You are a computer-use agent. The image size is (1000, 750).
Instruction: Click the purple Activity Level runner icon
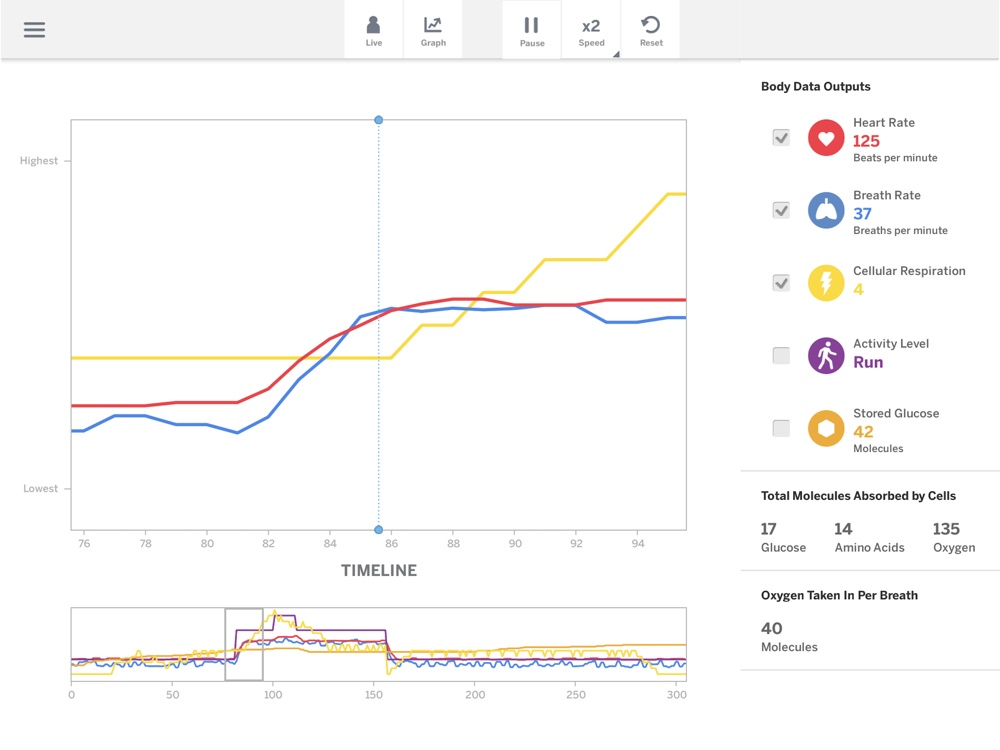[x=826, y=356]
